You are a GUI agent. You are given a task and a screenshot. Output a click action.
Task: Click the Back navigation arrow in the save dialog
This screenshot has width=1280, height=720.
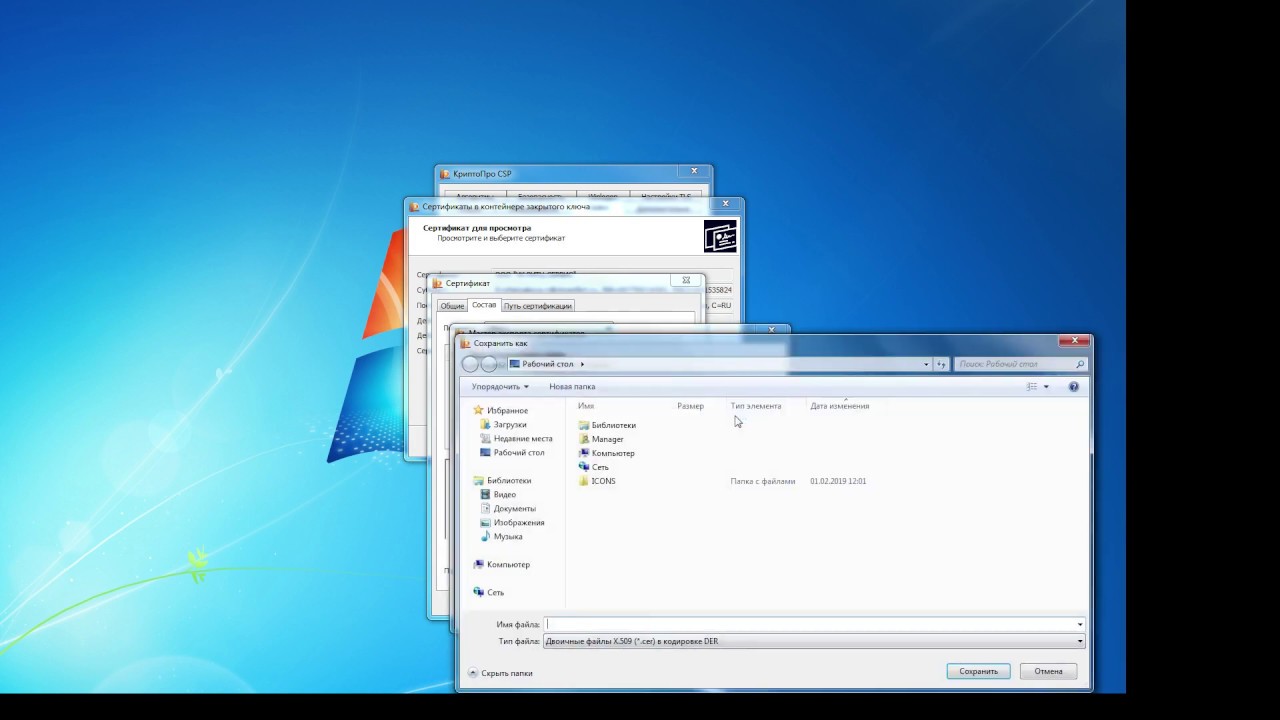[470, 364]
